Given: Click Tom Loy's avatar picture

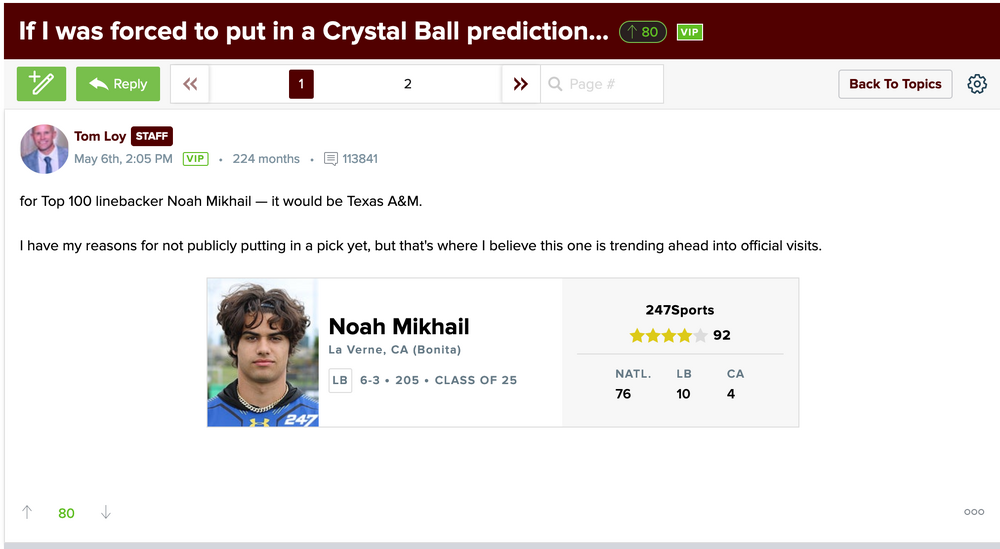Looking at the screenshot, I should tap(44, 149).
